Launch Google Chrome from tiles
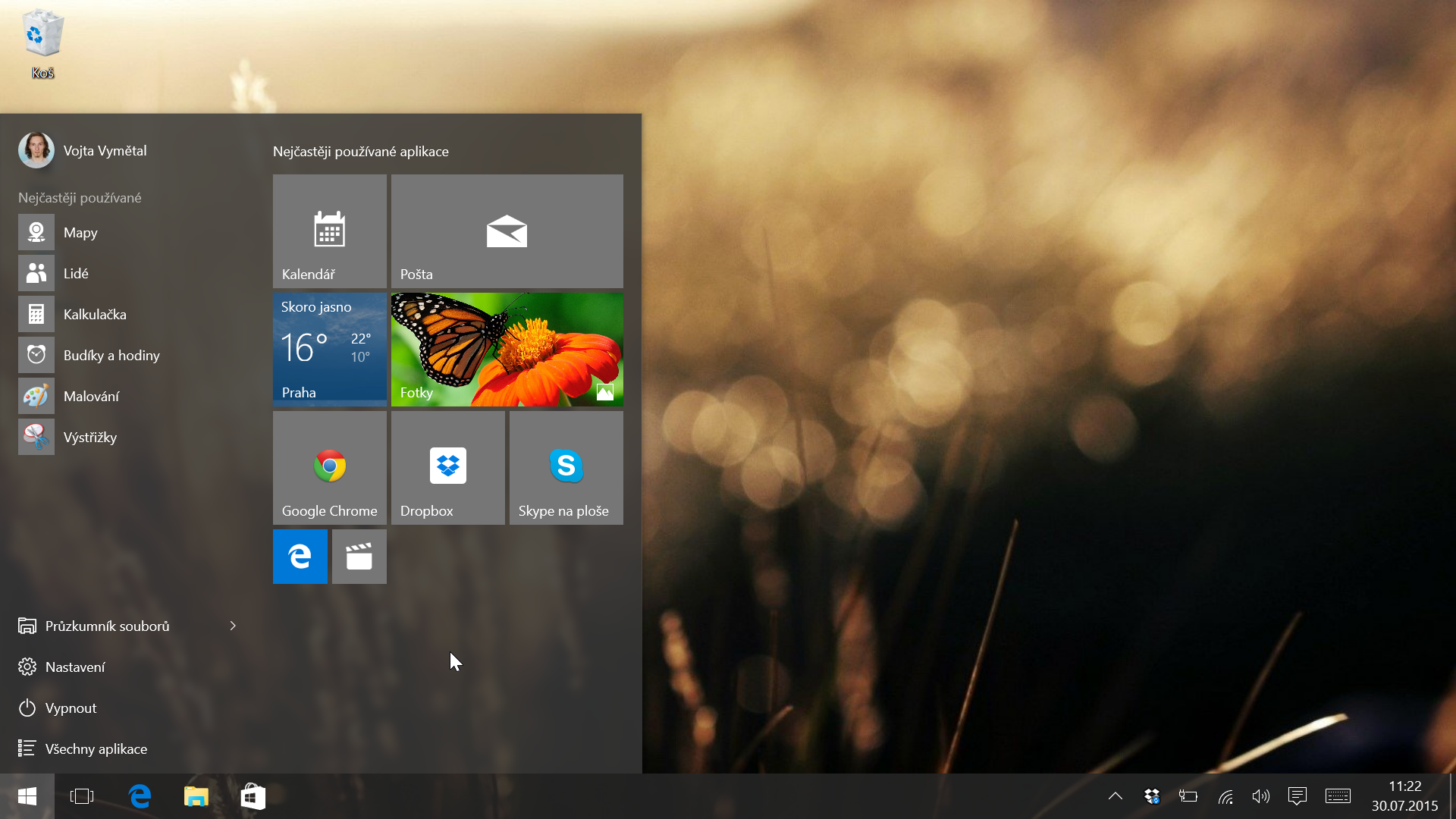This screenshot has width=1456, height=819. (x=329, y=467)
